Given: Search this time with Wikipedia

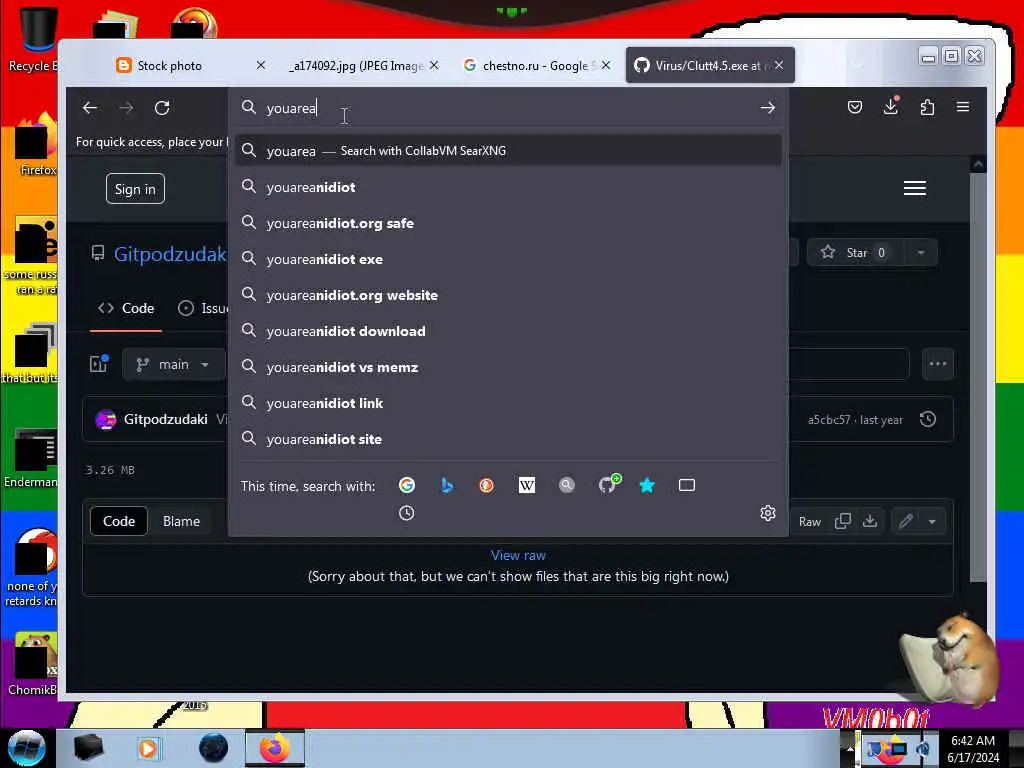Looking at the screenshot, I should (x=526, y=485).
